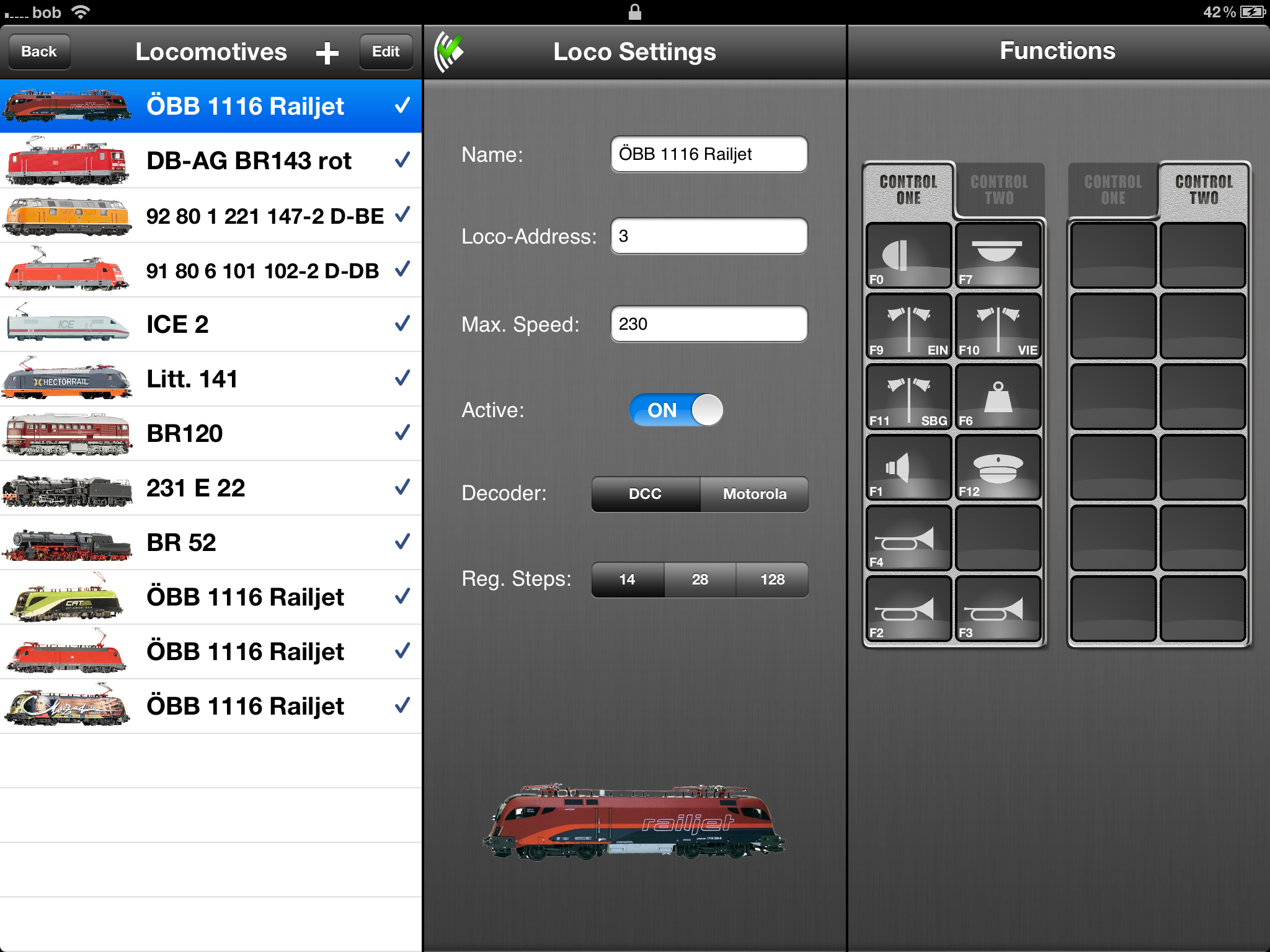The height and width of the screenshot is (952, 1270).
Task: Edit the Loco-Address field
Action: [x=709, y=236]
